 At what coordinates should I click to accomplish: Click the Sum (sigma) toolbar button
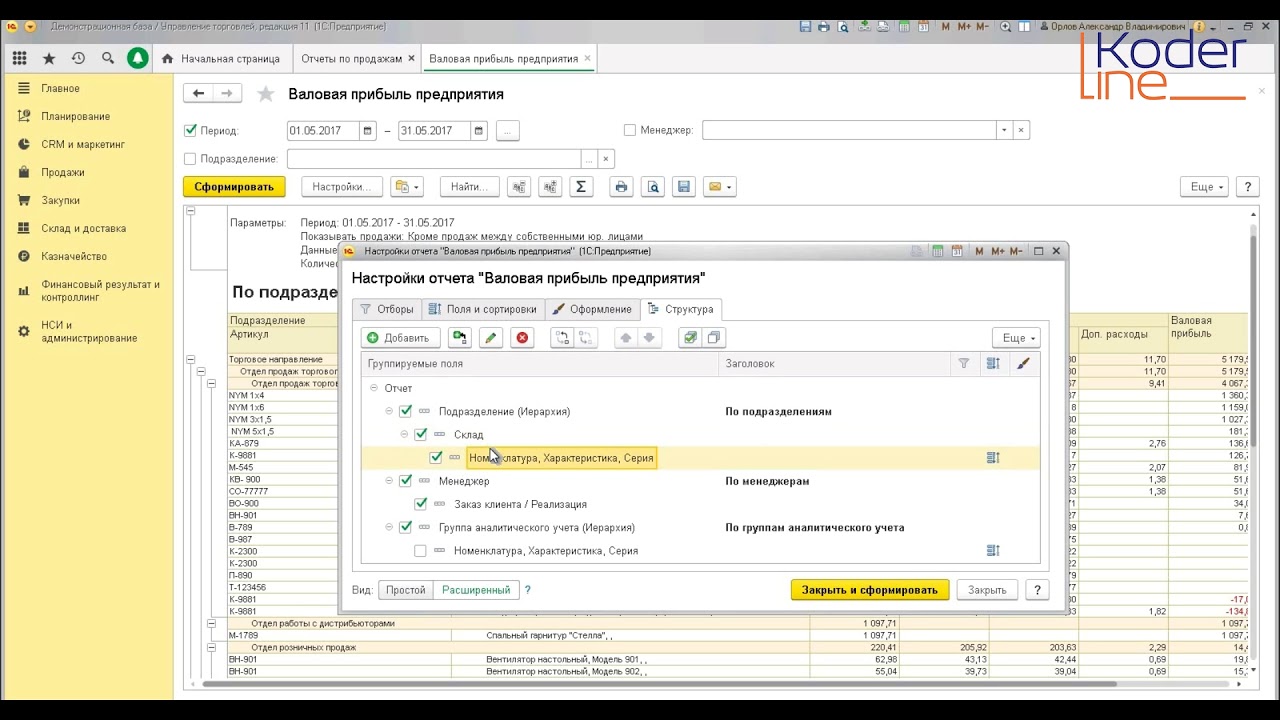[580, 187]
